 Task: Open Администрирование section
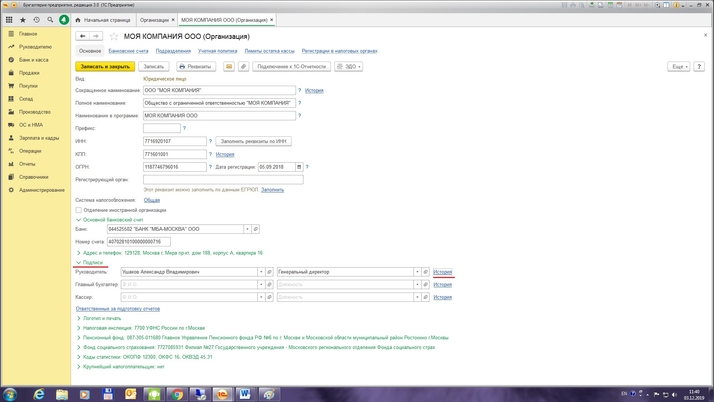[x=41, y=190]
